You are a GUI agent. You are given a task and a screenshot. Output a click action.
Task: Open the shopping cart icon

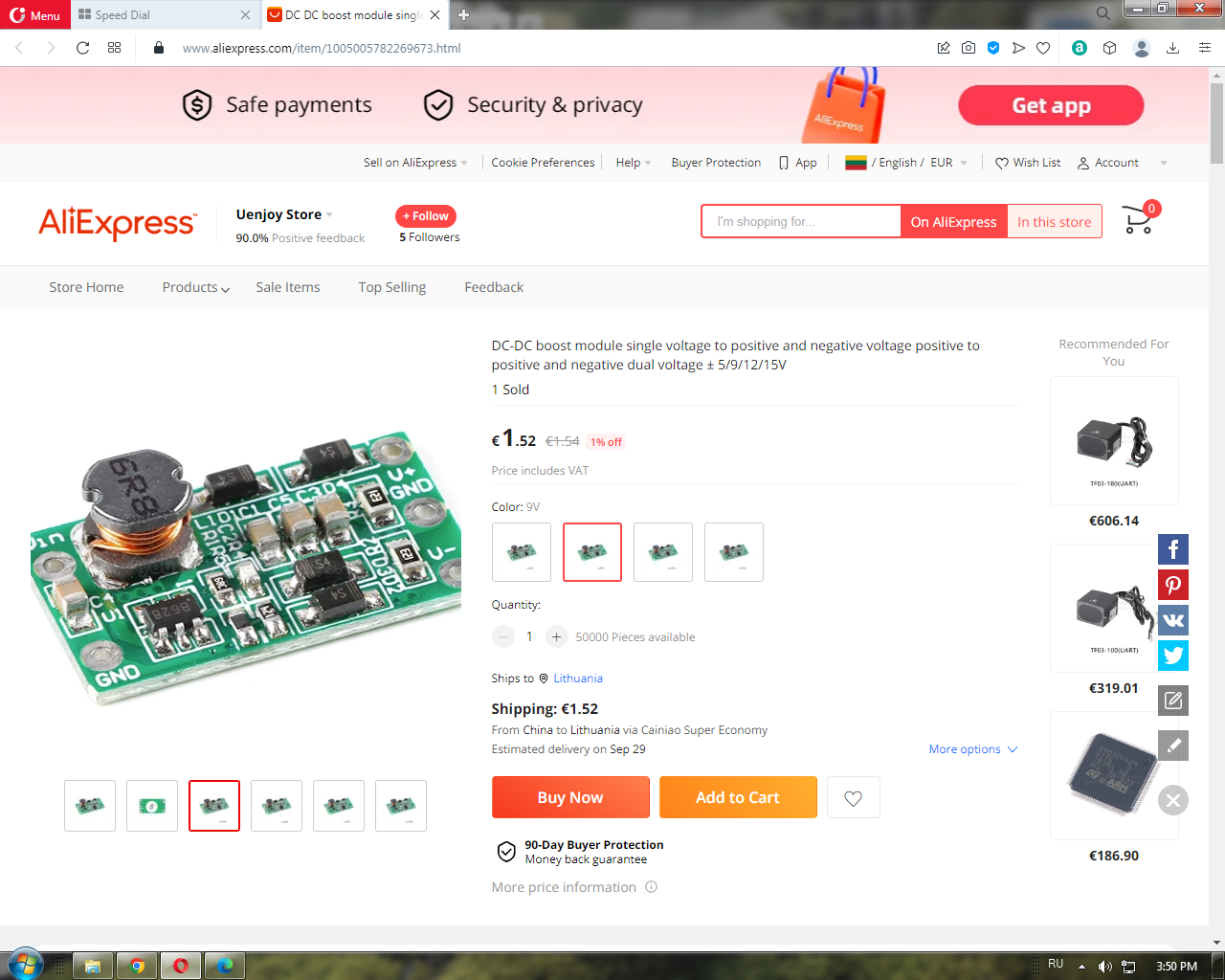tap(1139, 220)
